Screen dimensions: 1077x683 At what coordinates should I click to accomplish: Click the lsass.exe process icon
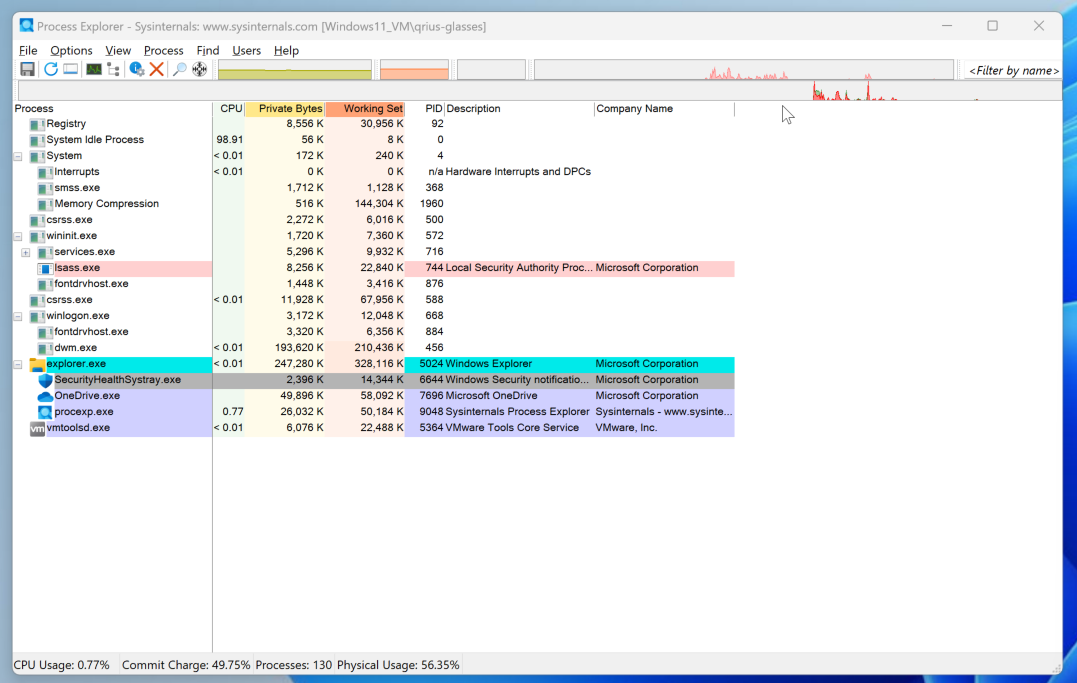(45, 268)
